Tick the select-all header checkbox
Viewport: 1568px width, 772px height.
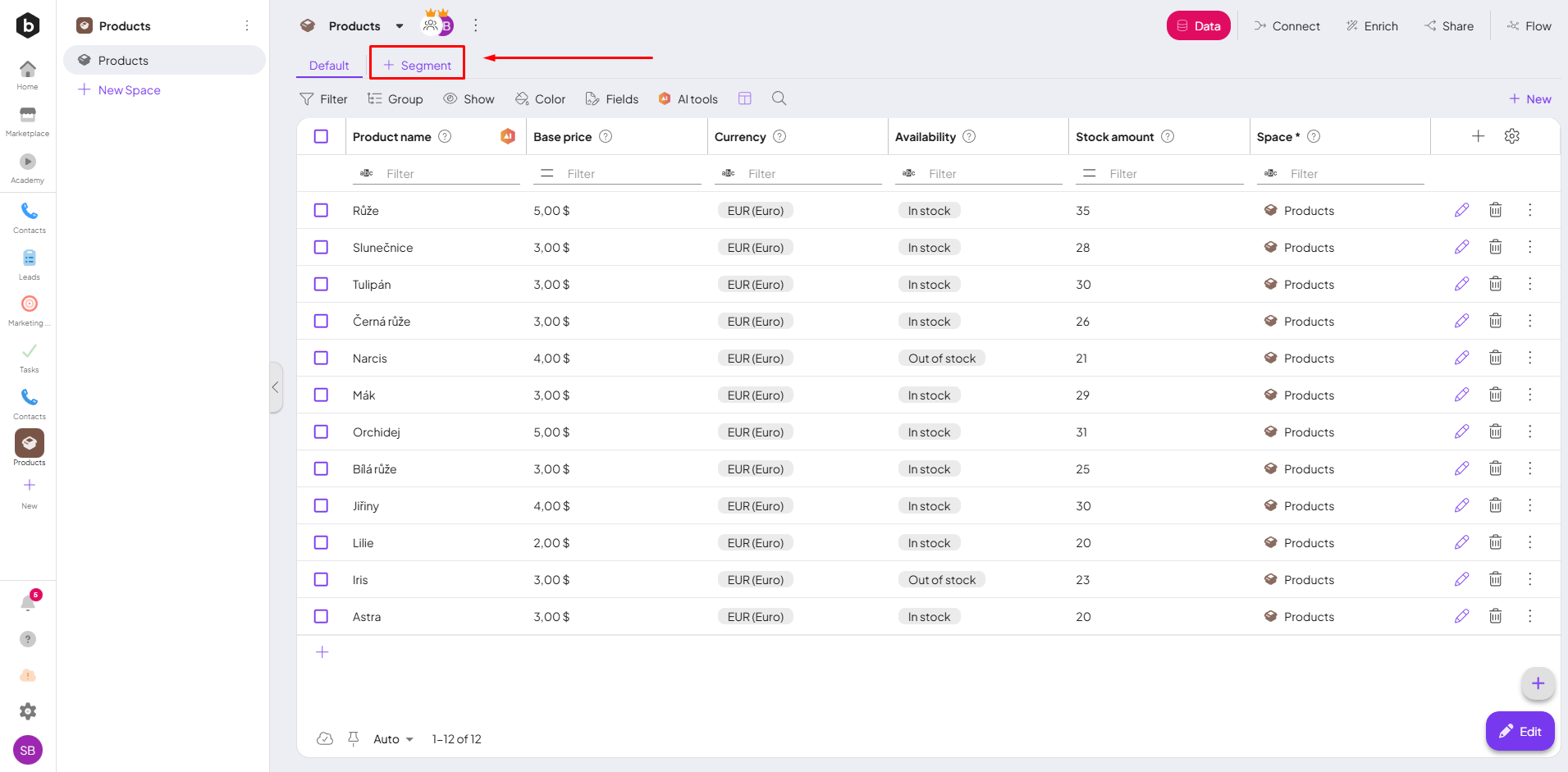[x=321, y=136]
